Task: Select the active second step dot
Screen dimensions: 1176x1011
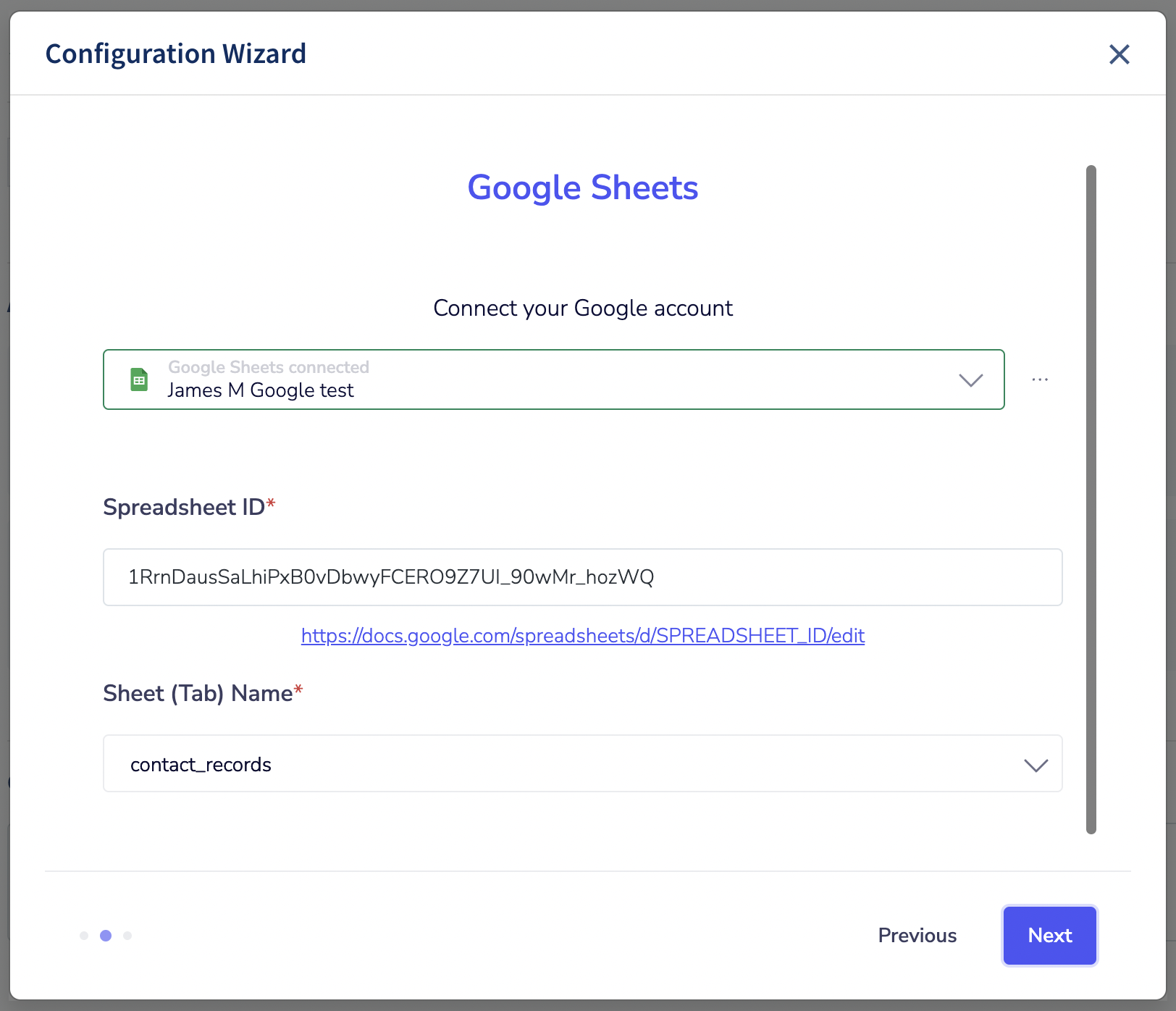Action: click(106, 936)
